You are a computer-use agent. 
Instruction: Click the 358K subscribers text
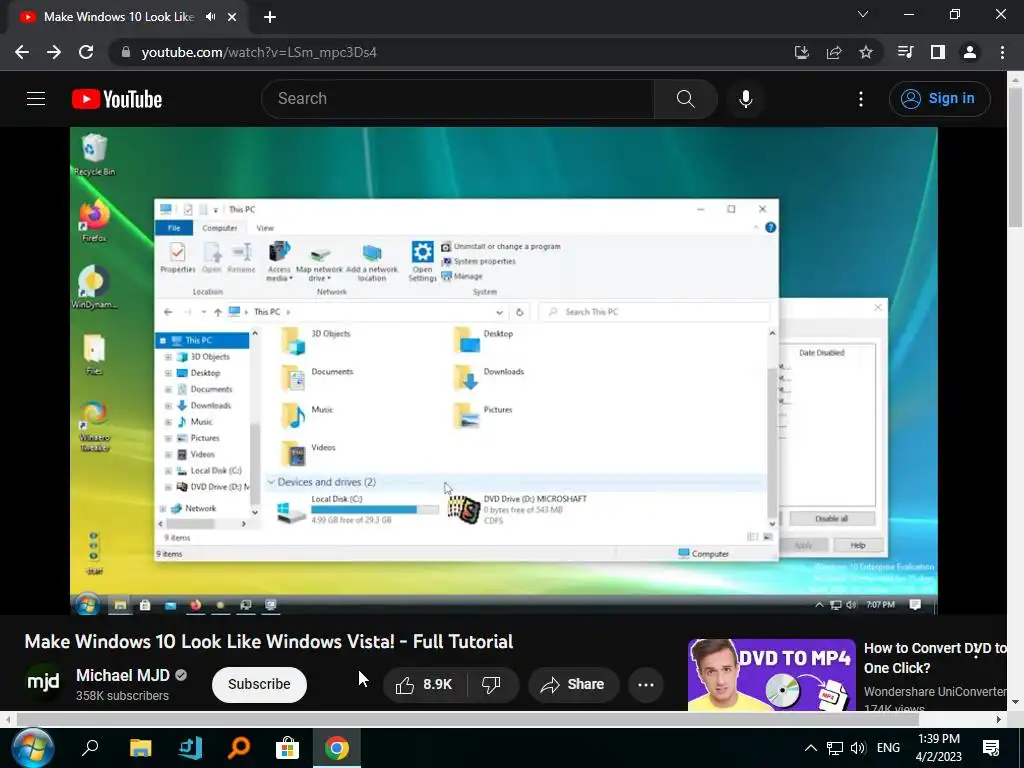pyautogui.click(x=122, y=696)
